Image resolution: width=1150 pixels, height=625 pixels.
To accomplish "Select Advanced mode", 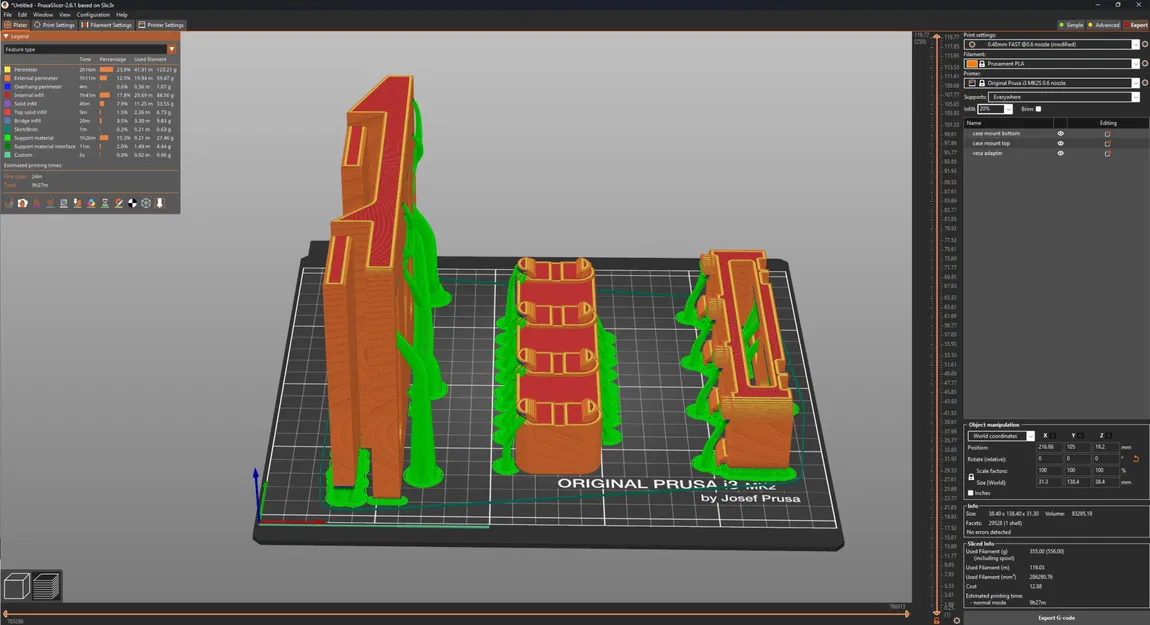I will 1104,25.
